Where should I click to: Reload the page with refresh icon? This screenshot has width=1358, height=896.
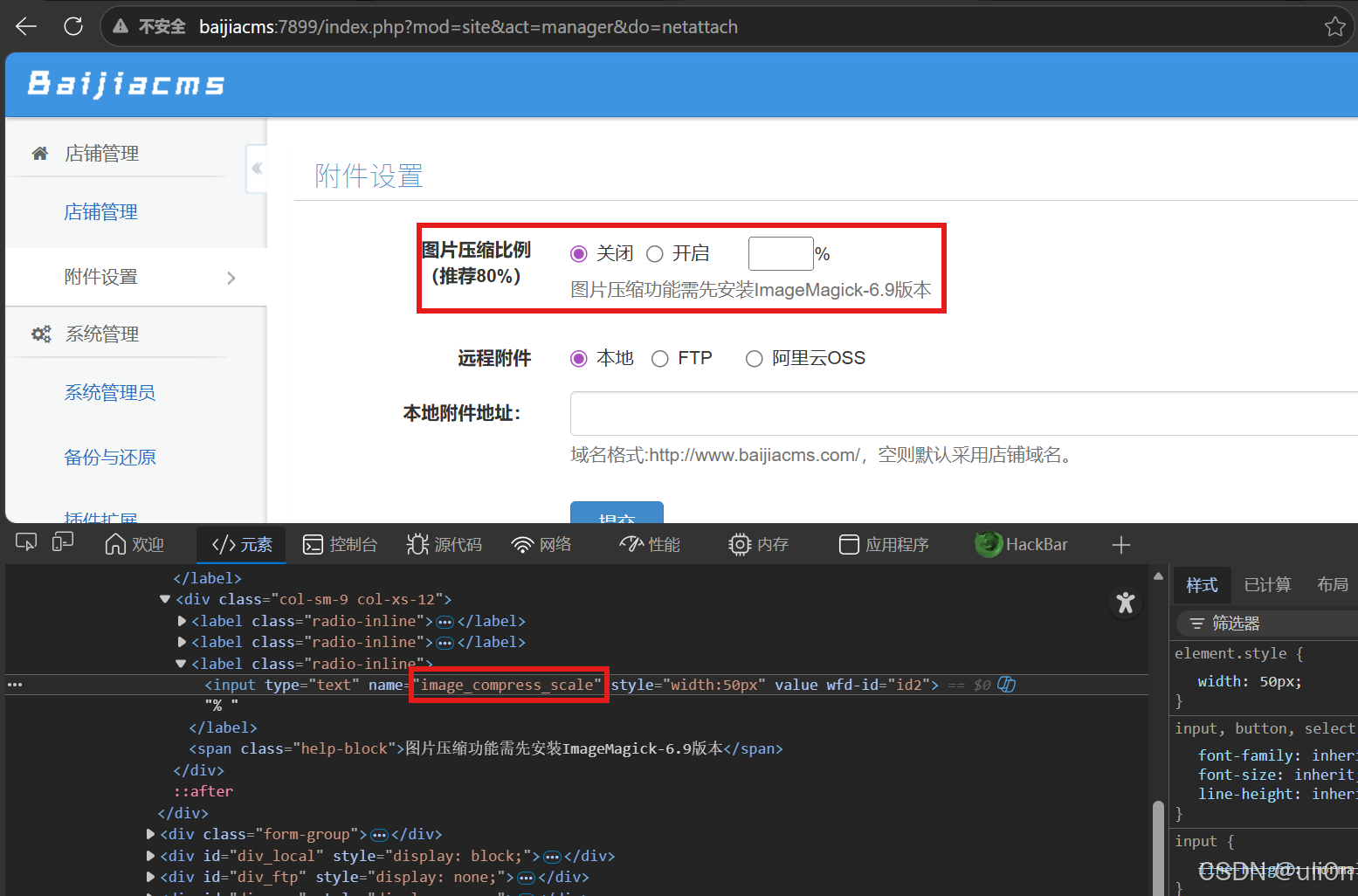coord(73,26)
